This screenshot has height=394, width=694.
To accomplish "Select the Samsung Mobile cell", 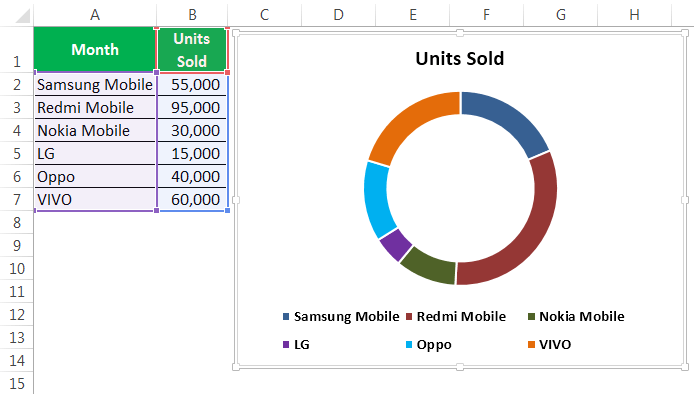I will pyautogui.click(x=95, y=84).
